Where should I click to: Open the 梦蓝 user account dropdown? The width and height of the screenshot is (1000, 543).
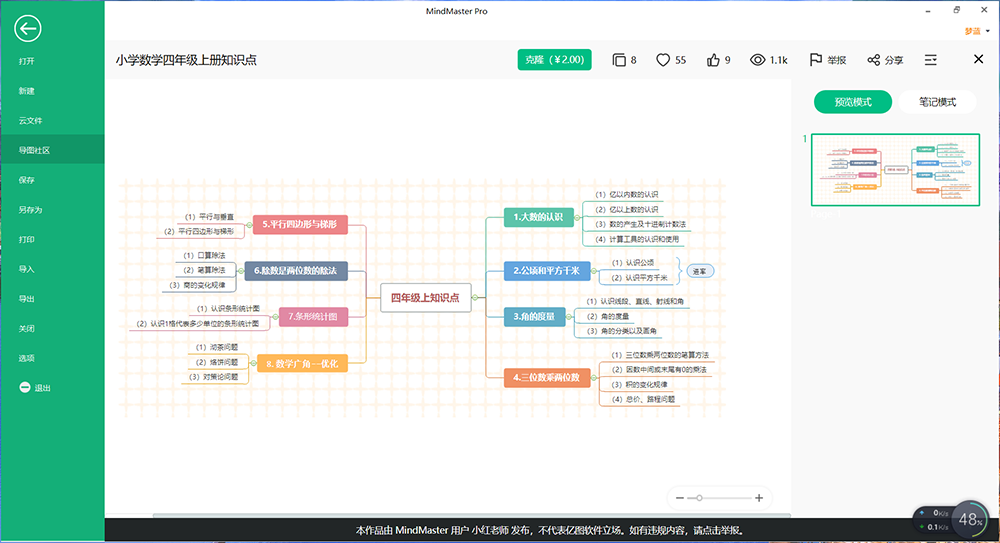click(976, 31)
